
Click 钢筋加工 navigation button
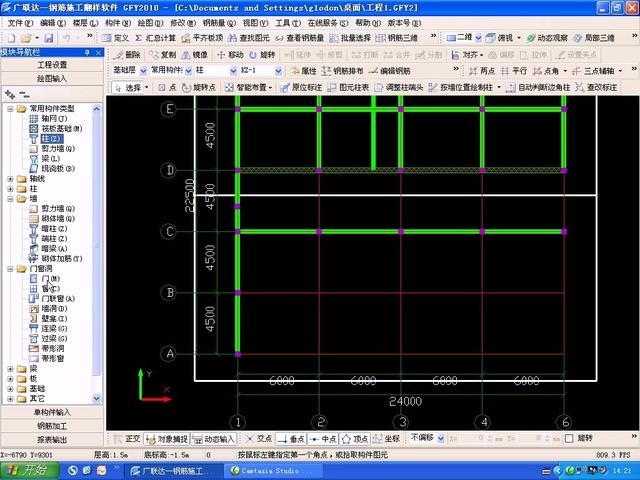tap(52, 426)
